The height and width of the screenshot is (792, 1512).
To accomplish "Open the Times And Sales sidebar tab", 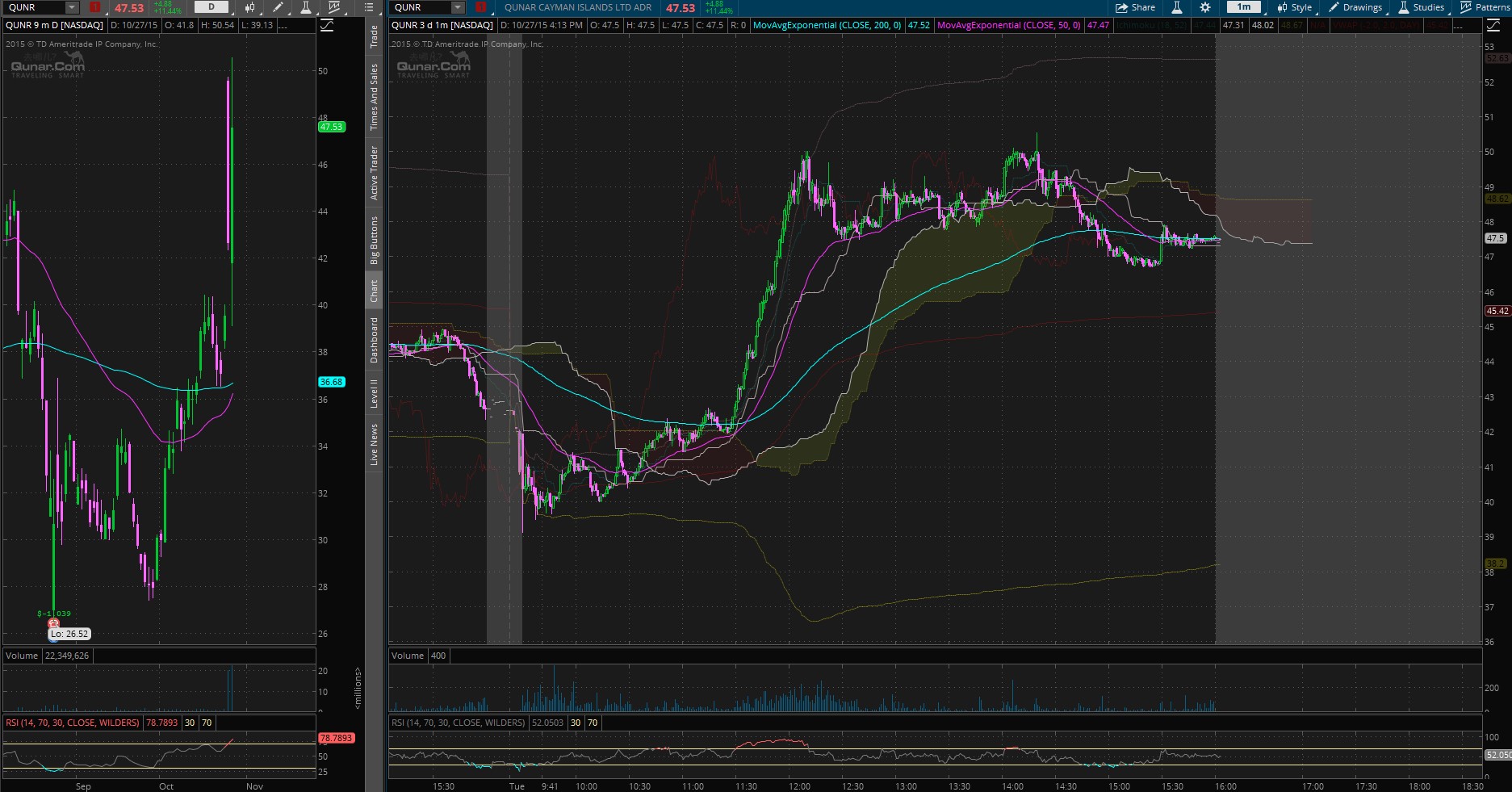I will point(374,98).
